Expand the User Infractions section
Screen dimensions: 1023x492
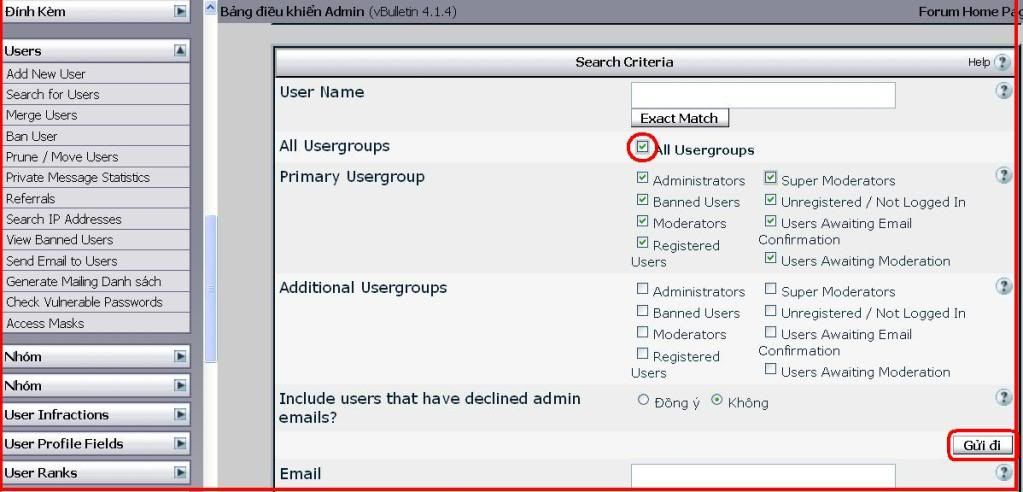[x=180, y=414]
